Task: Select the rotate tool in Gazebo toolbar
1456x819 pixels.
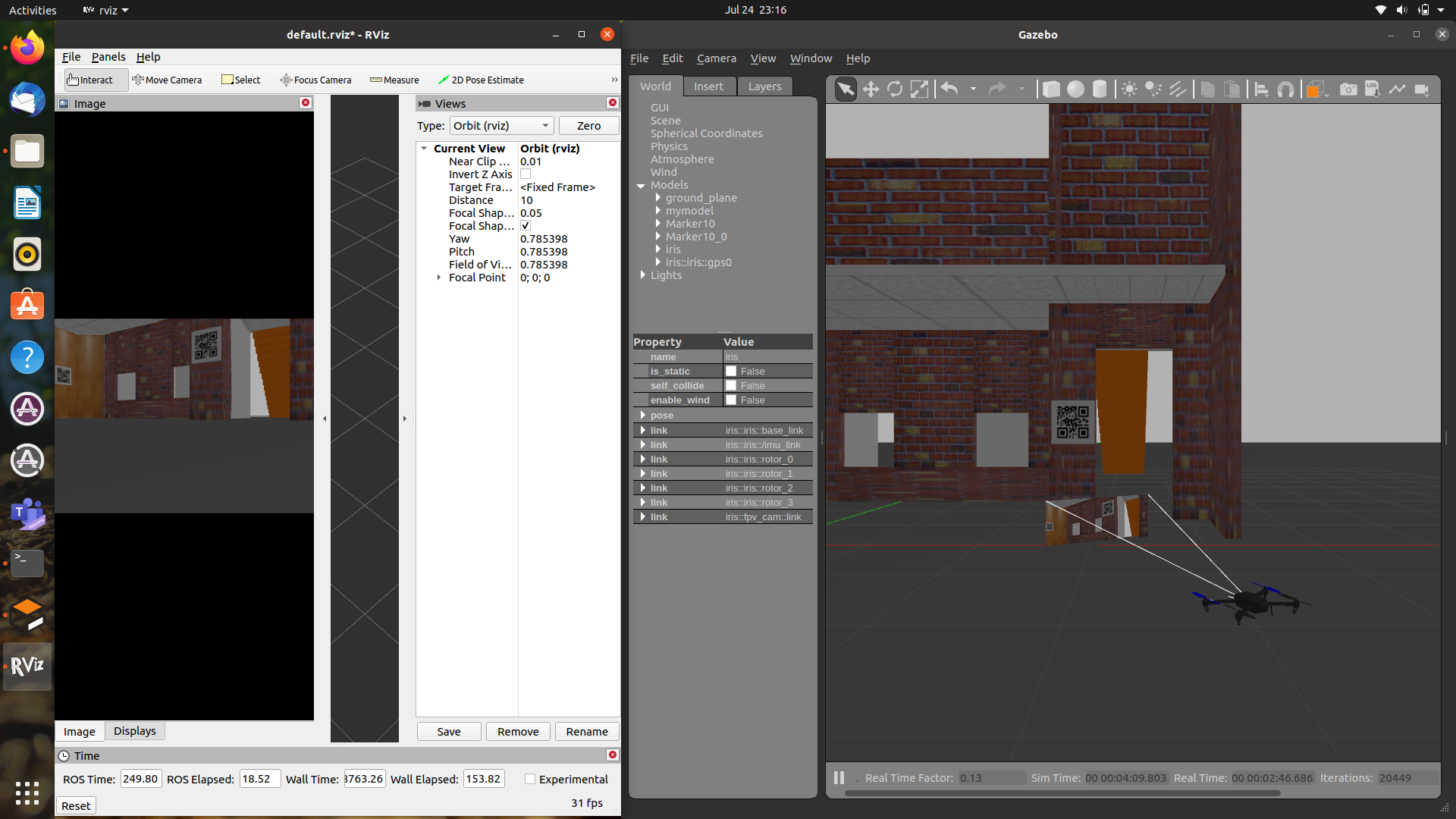Action: (x=895, y=90)
